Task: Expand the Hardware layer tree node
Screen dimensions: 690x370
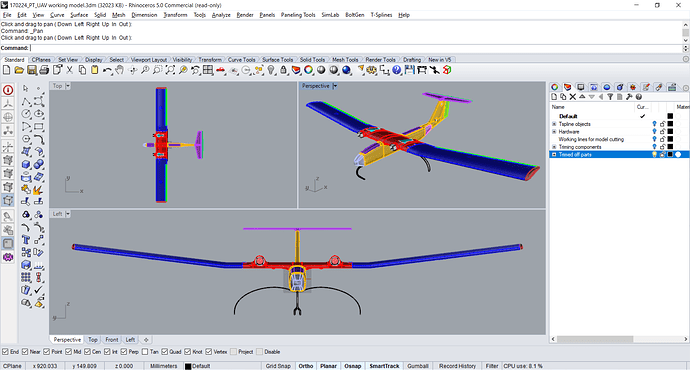Action: pyautogui.click(x=554, y=132)
